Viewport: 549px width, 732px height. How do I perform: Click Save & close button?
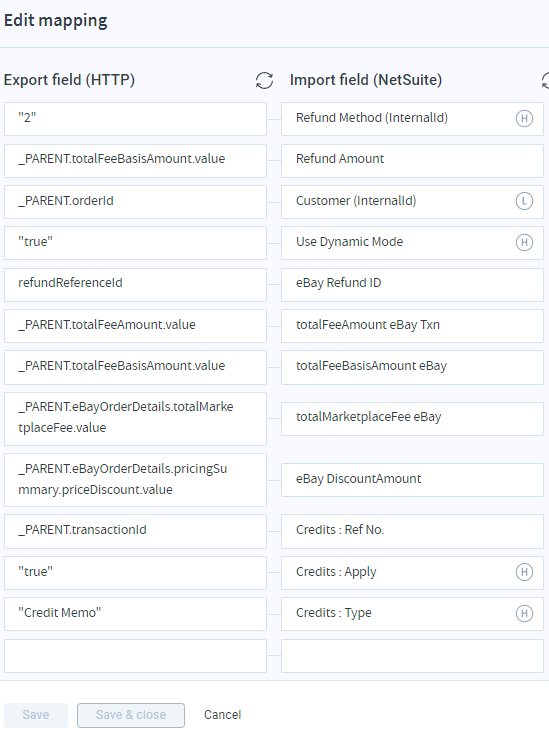pos(131,715)
